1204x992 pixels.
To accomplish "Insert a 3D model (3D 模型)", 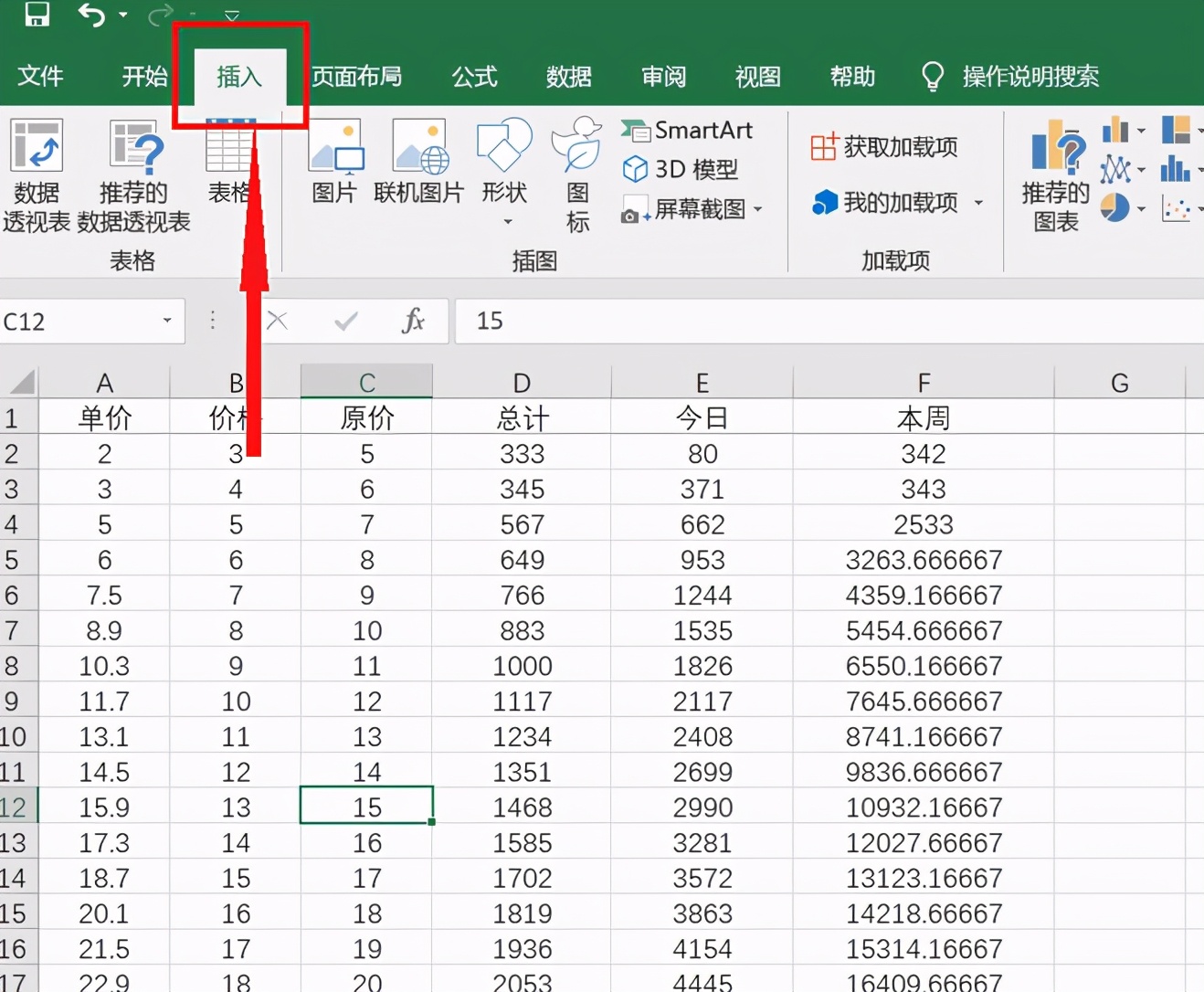I will point(681,170).
